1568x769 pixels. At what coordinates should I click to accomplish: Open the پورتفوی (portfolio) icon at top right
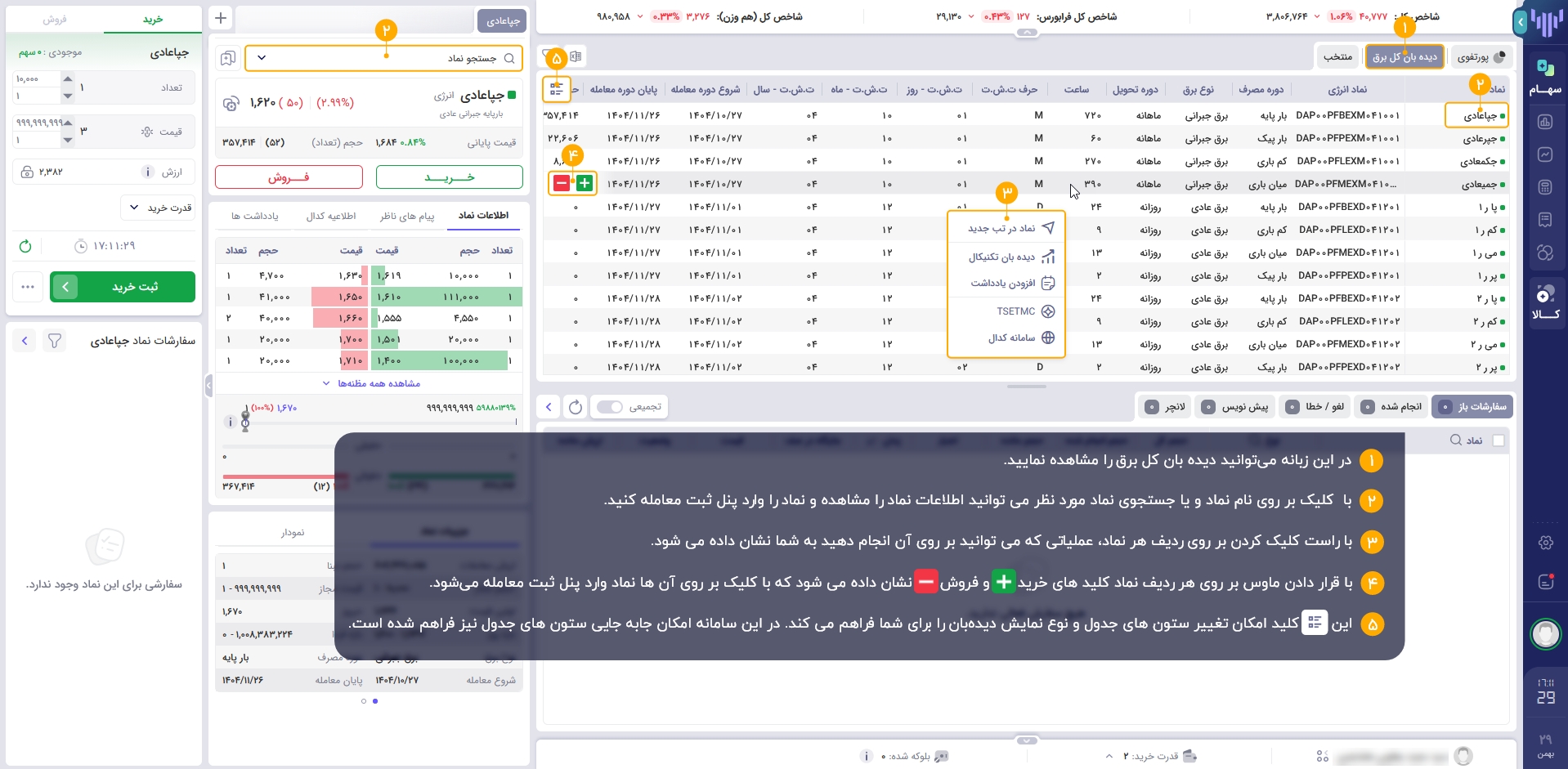pos(1500,57)
